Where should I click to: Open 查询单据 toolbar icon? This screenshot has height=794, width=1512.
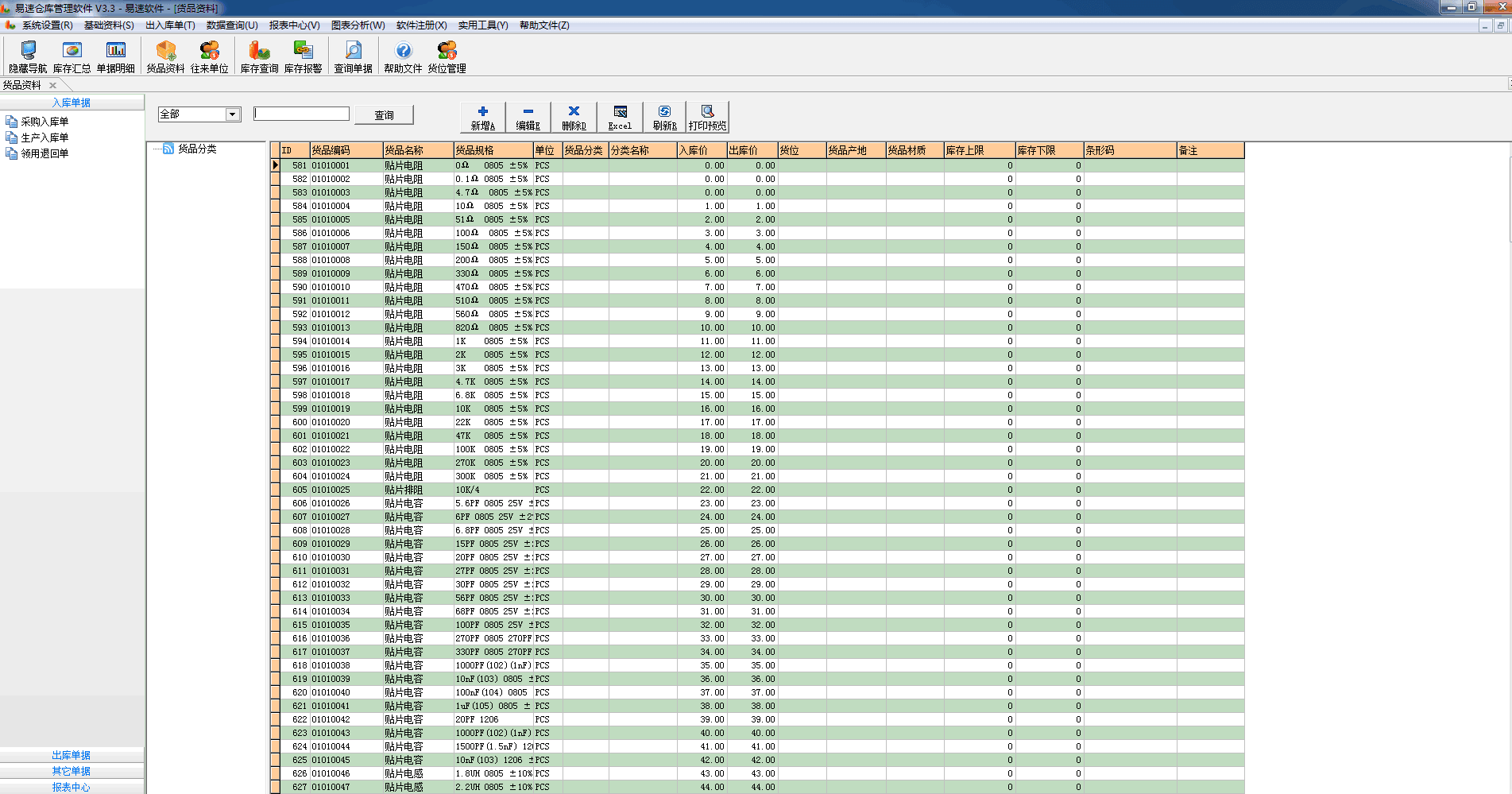(x=353, y=57)
